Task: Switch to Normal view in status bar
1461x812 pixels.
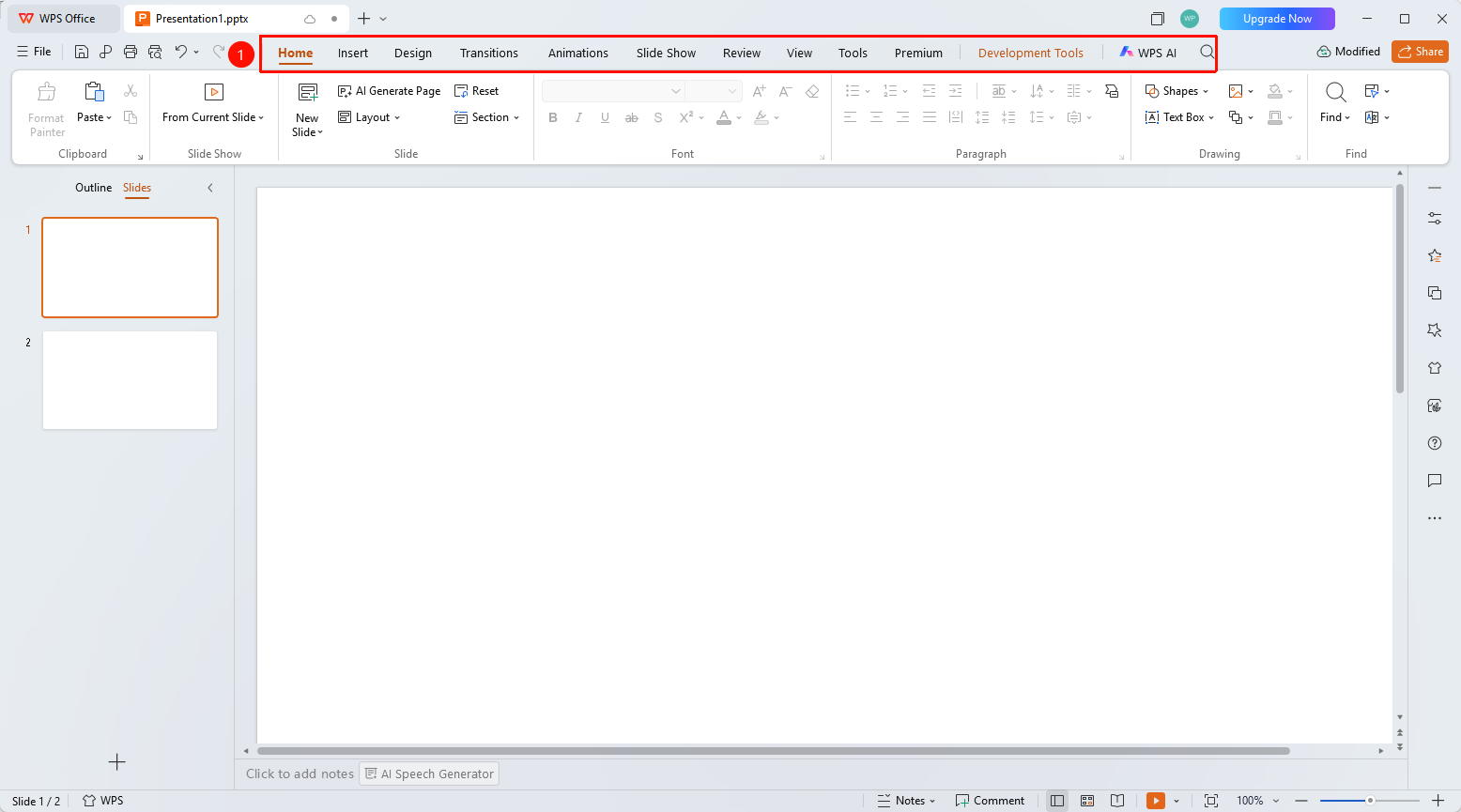Action: (x=1057, y=801)
